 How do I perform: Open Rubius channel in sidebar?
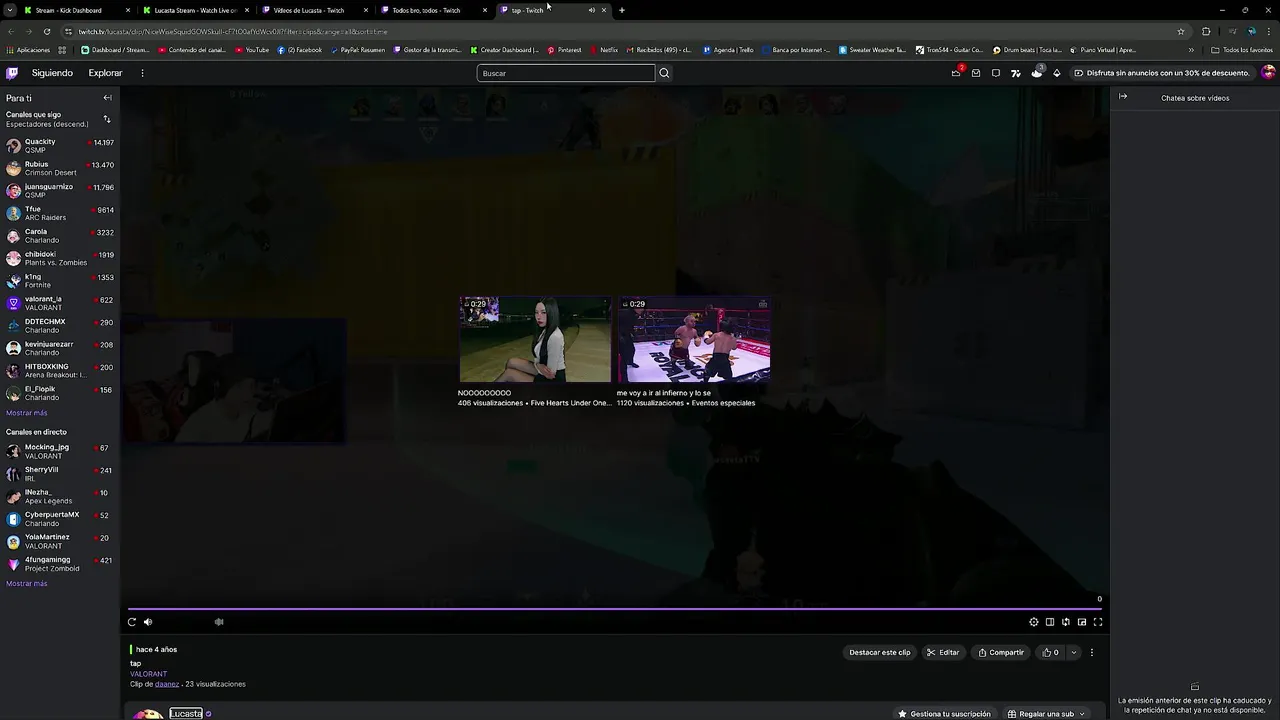coord(60,168)
